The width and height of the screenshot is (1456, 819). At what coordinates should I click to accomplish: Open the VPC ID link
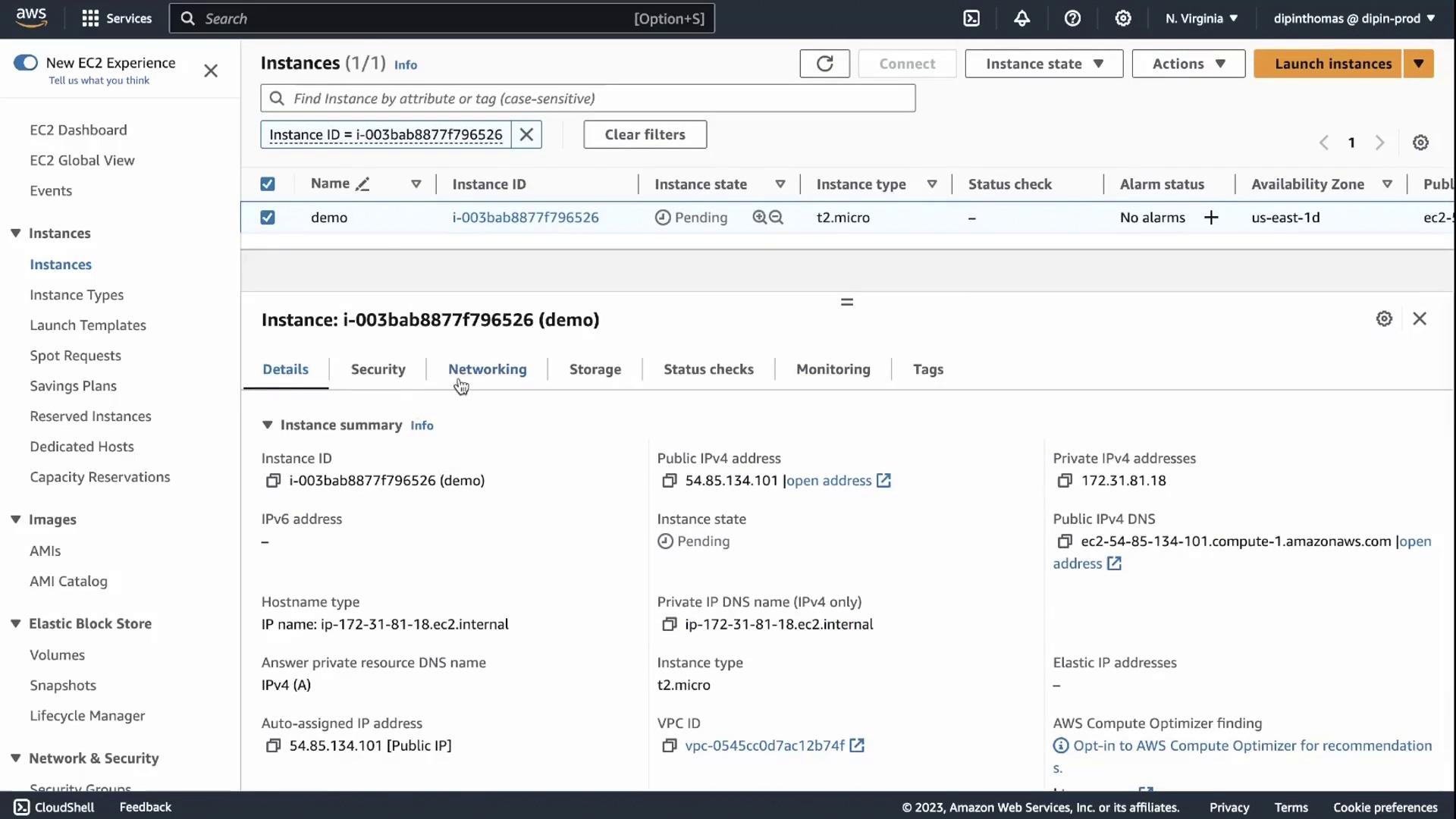click(764, 745)
